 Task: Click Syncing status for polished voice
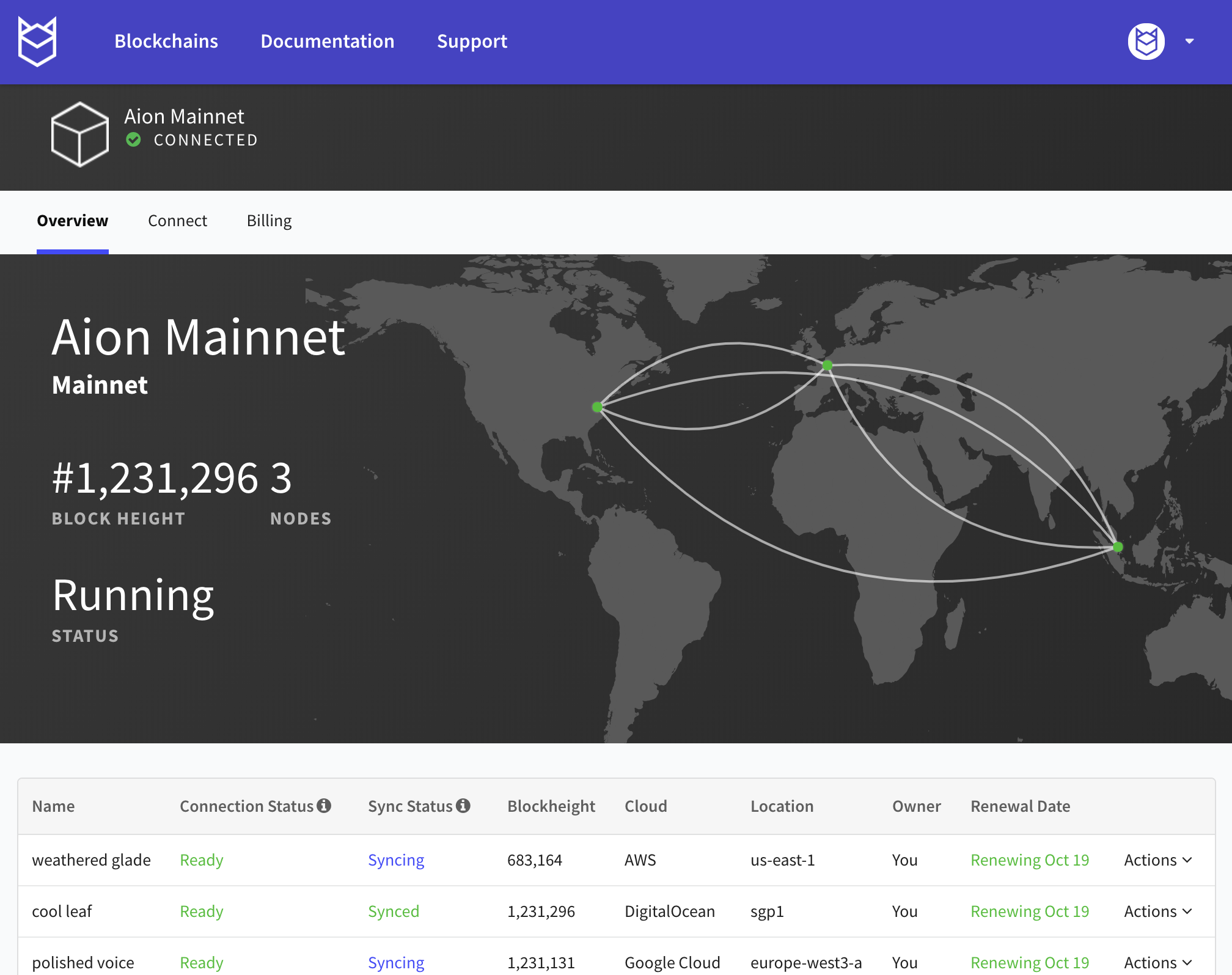click(396, 963)
